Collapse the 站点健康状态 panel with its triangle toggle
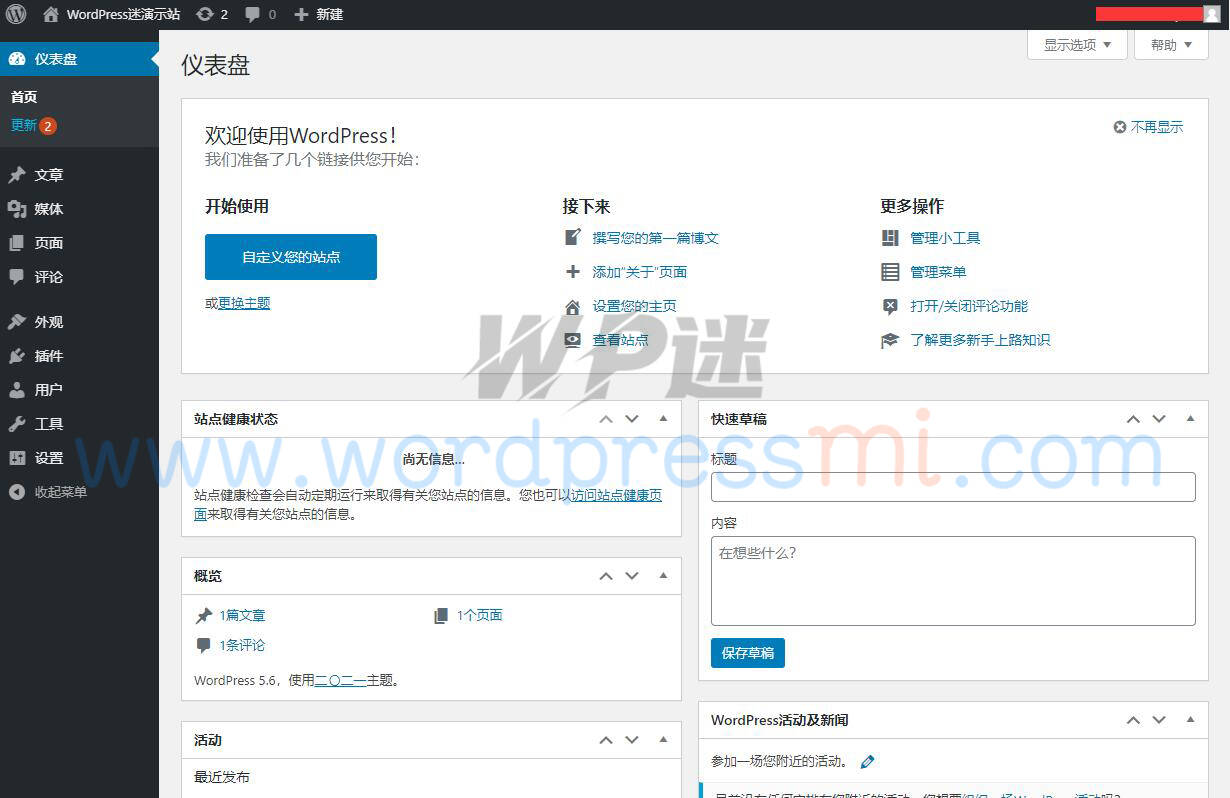Image resolution: width=1230 pixels, height=798 pixels. tap(663, 419)
